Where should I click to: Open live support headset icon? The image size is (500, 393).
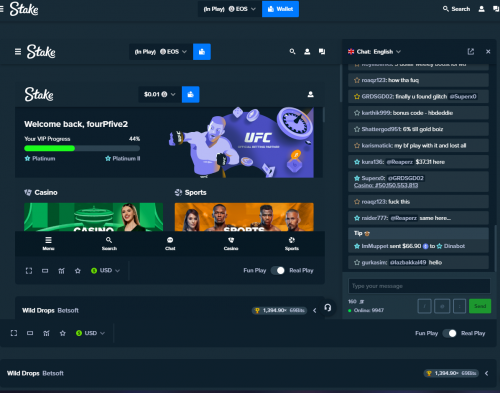tap(328, 307)
